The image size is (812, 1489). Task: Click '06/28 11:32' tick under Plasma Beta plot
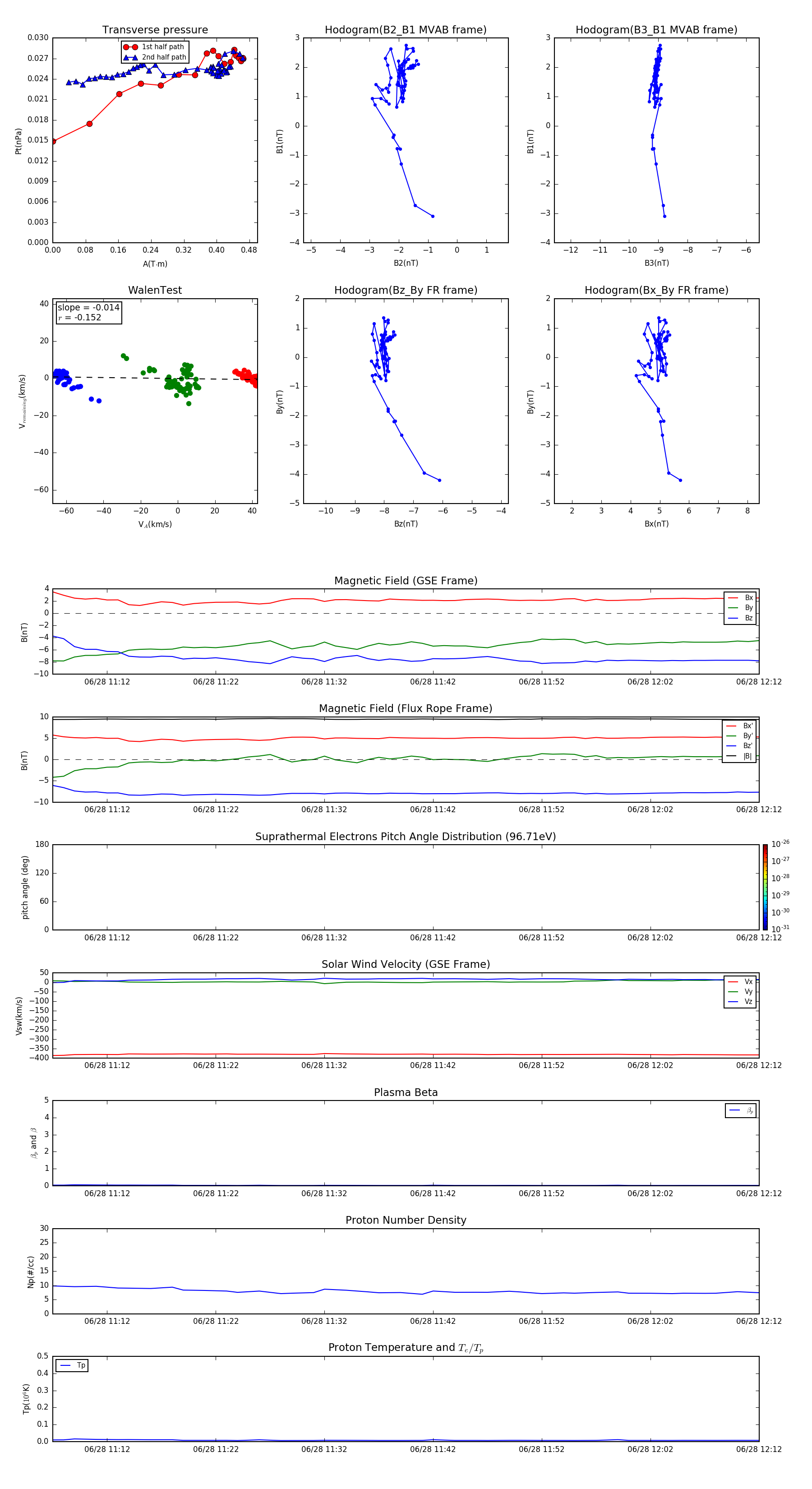coord(324,1193)
